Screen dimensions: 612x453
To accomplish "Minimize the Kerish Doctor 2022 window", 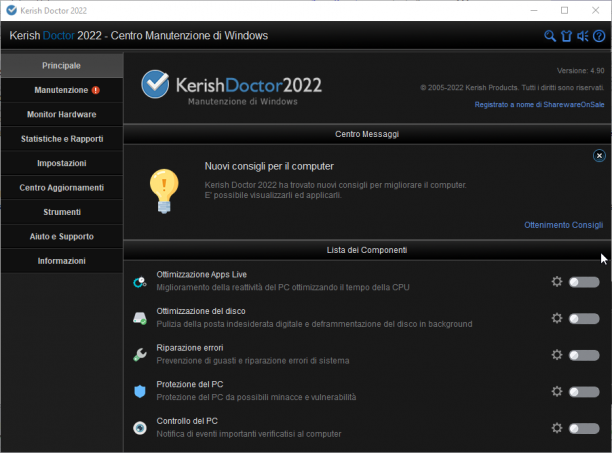I will point(534,11).
